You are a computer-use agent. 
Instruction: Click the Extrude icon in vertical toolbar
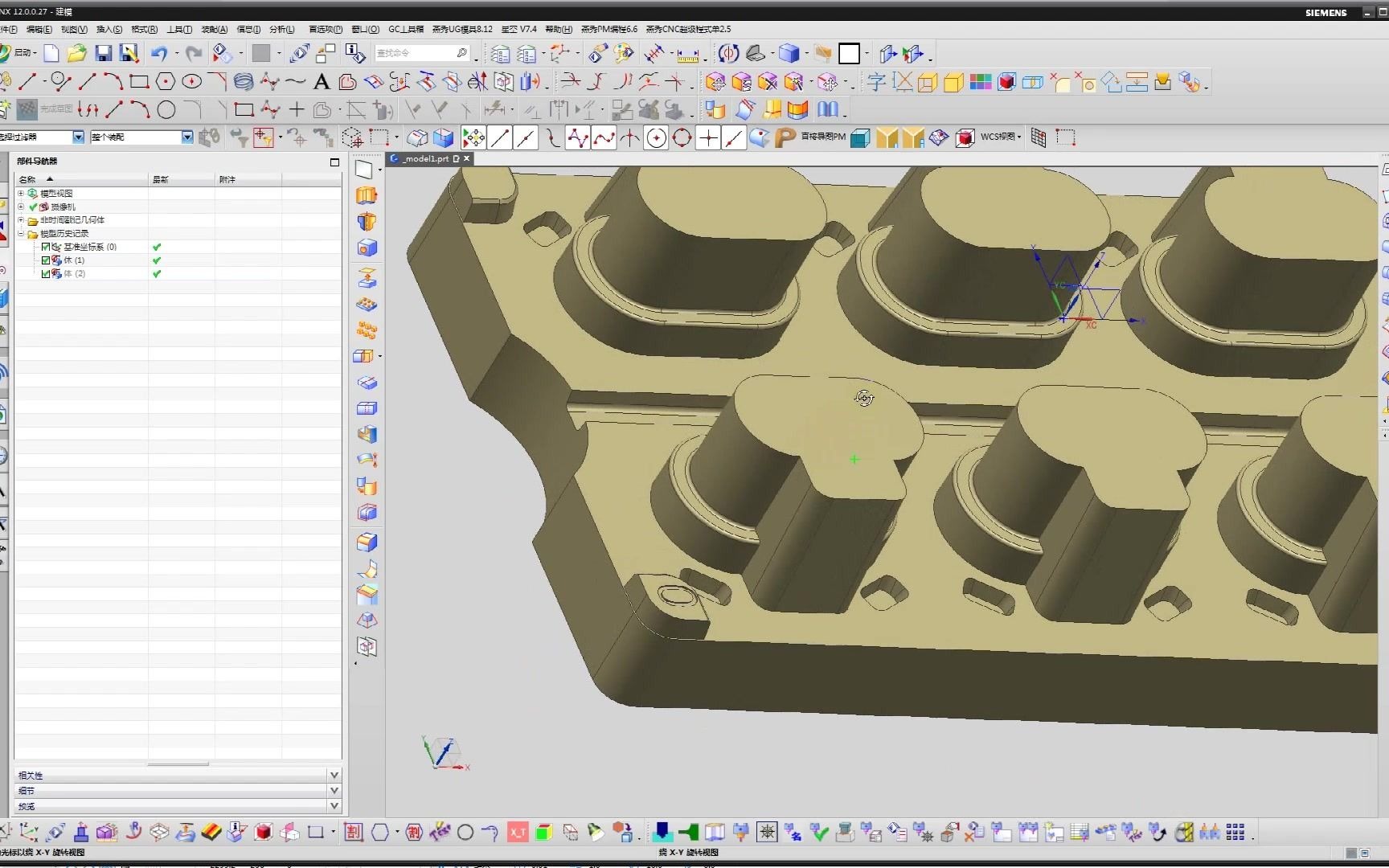pos(367,195)
